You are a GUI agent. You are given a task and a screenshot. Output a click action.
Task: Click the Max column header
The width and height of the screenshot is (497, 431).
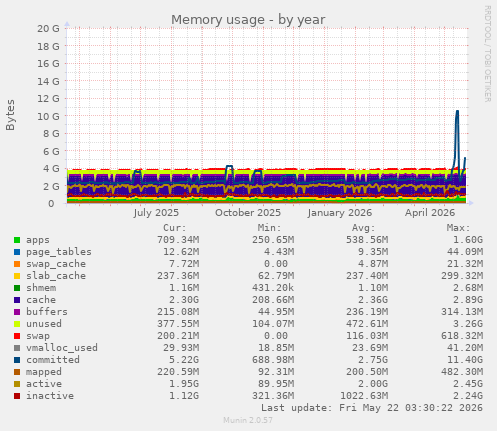[458, 228]
